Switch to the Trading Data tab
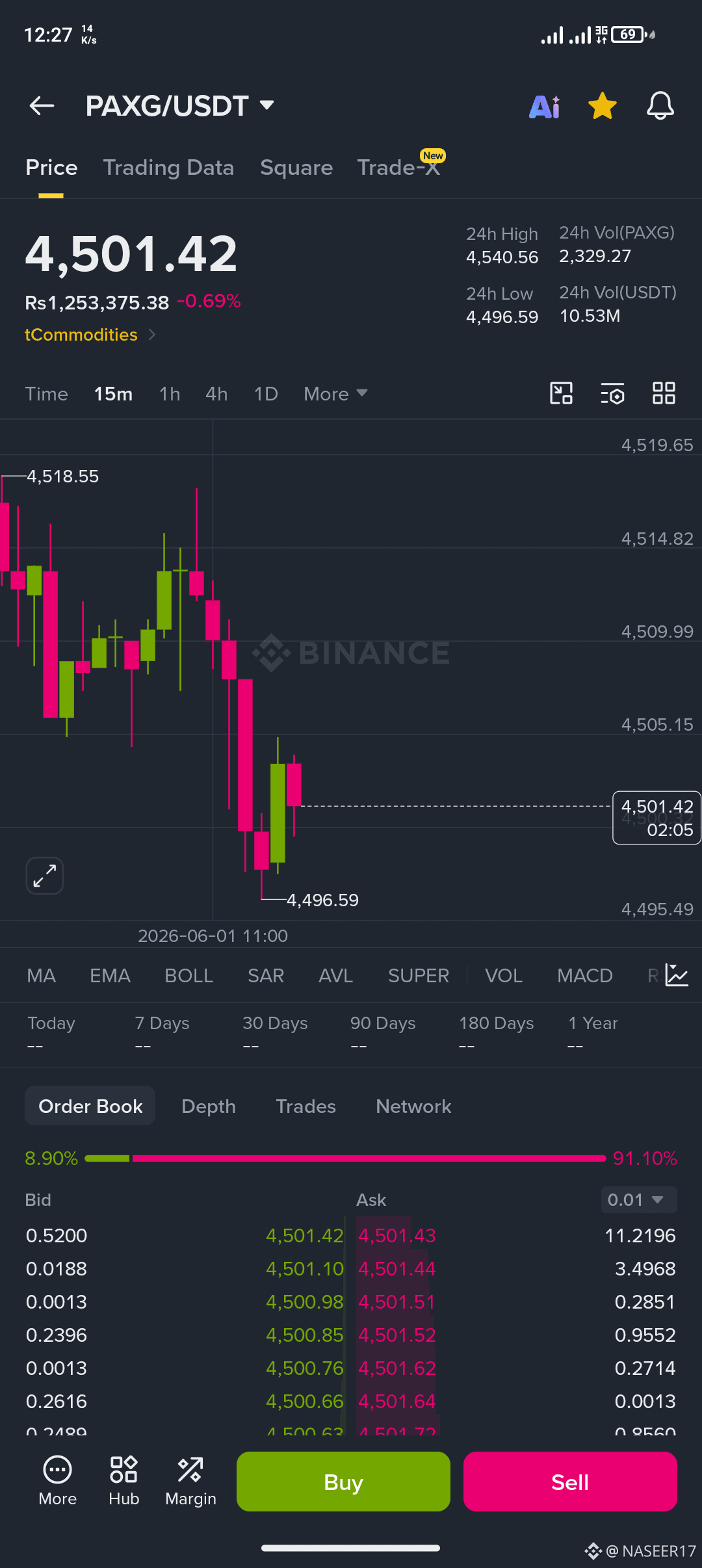The image size is (702, 1568). [x=168, y=168]
